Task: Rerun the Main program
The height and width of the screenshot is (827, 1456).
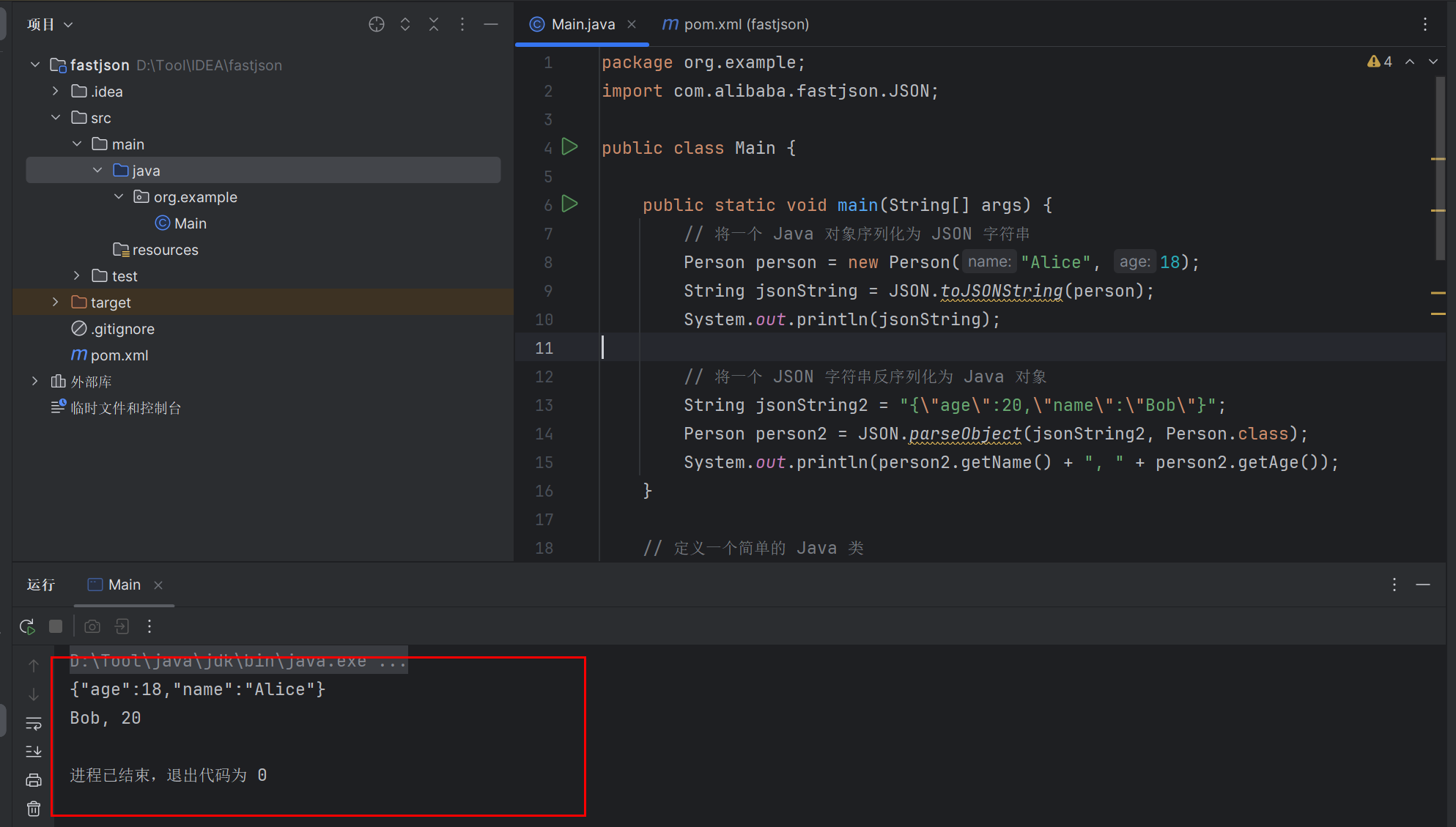Action: coord(27,626)
